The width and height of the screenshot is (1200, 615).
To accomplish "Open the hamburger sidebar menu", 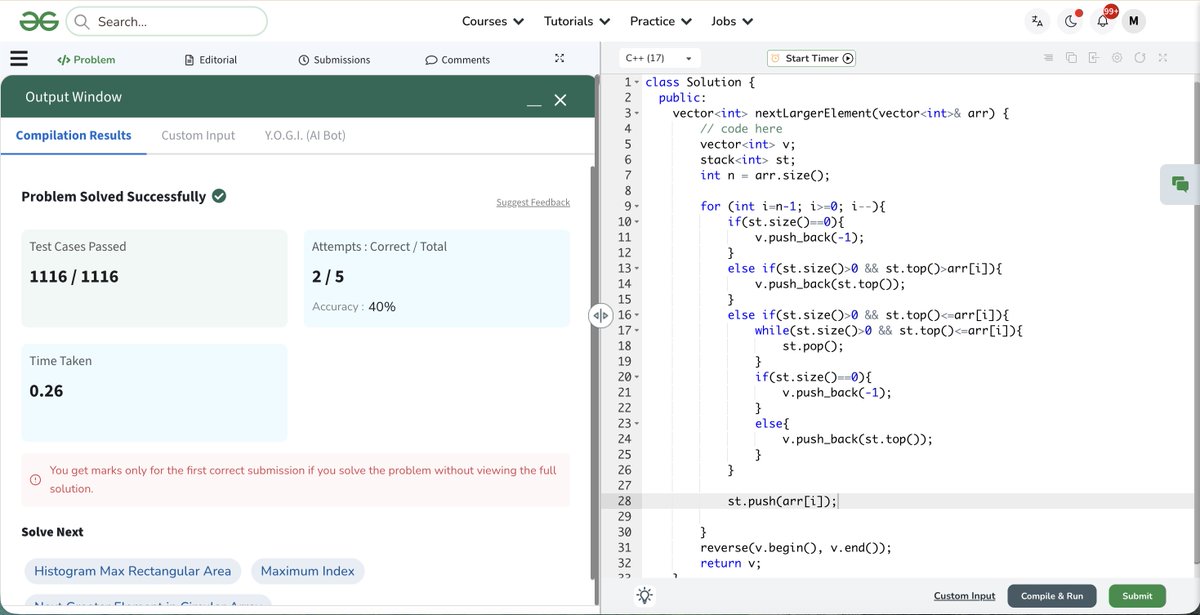I will tap(19, 59).
